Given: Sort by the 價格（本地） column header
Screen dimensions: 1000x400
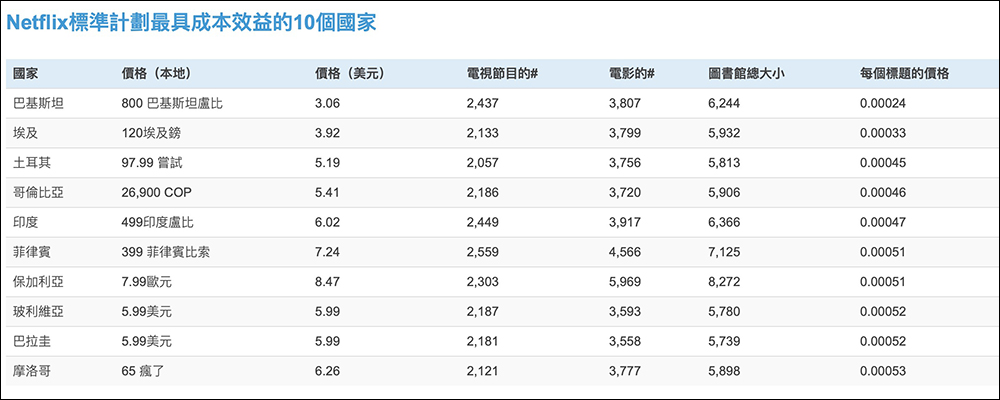Looking at the screenshot, I should pyautogui.click(x=156, y=74).
